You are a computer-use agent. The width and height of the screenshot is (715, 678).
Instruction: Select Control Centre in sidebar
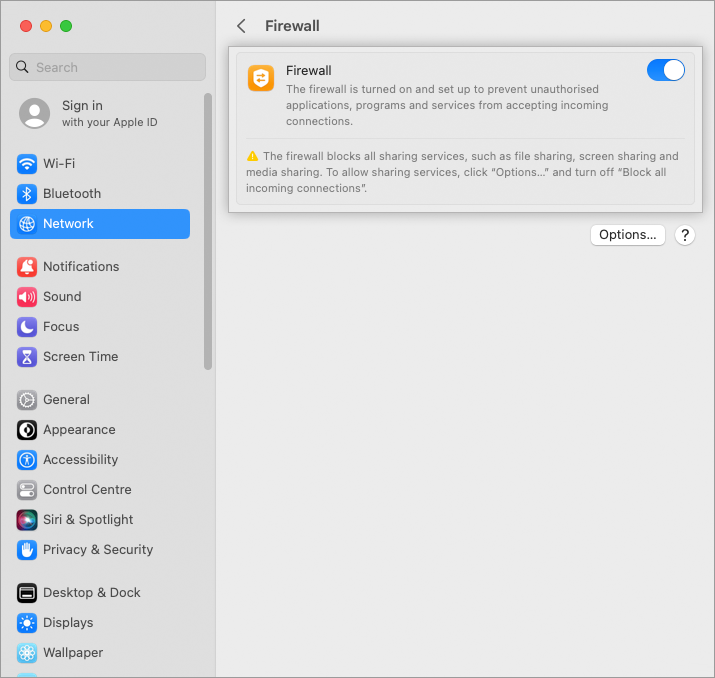coord(87,489)
